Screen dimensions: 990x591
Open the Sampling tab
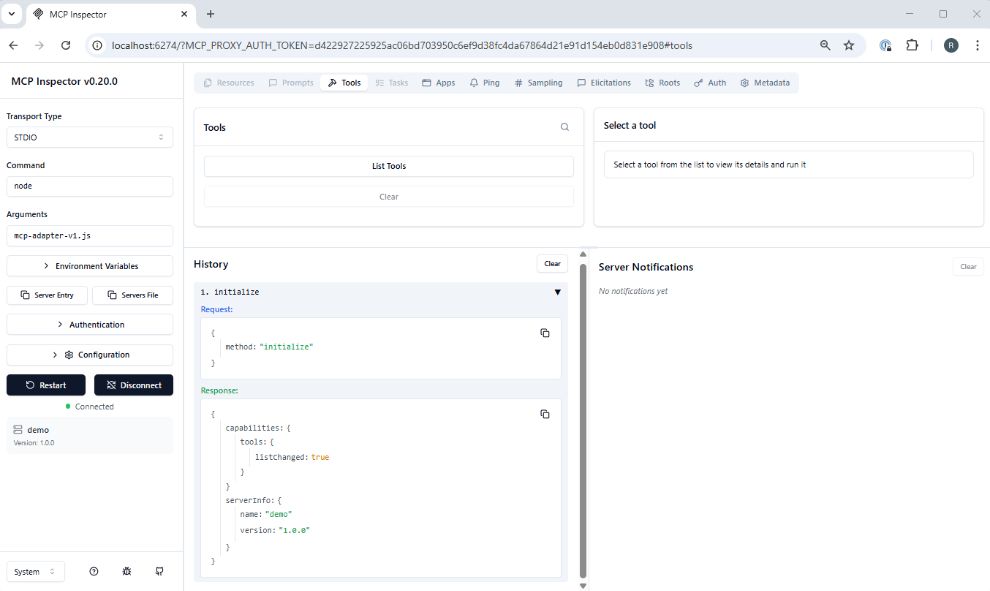click(538, 83)
